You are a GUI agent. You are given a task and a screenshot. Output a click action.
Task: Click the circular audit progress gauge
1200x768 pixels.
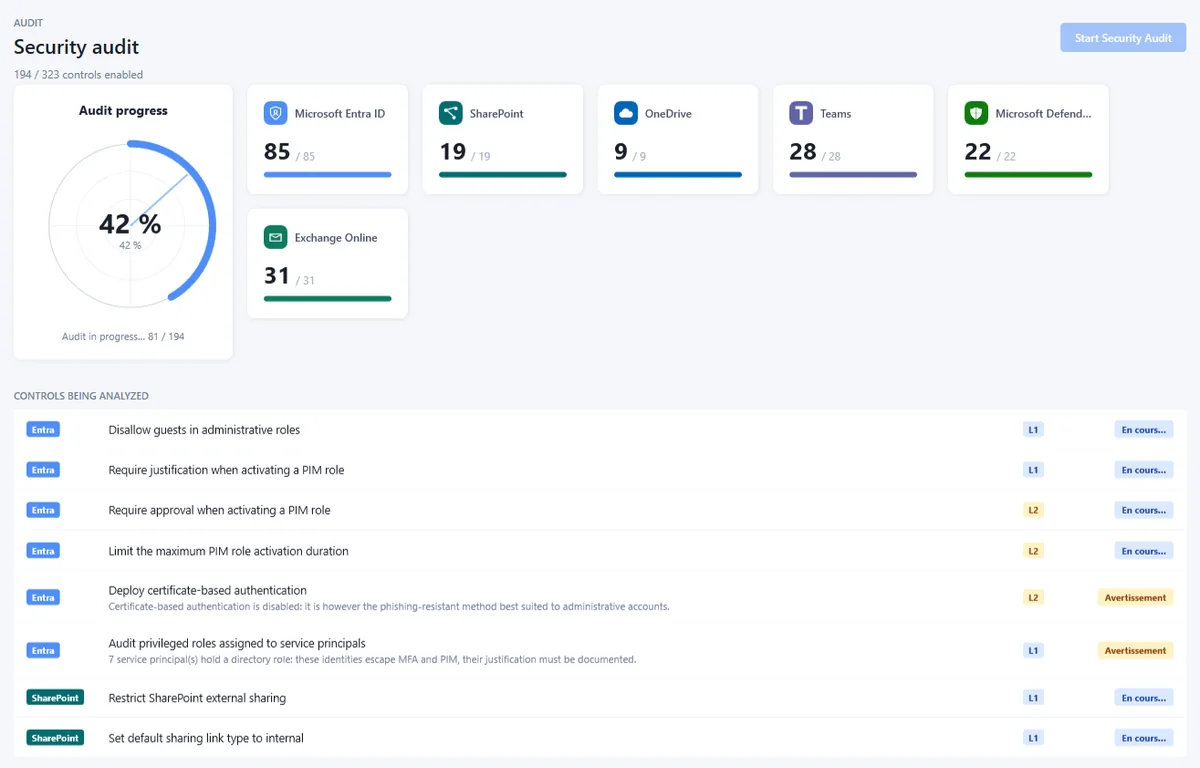pos(131,222)
